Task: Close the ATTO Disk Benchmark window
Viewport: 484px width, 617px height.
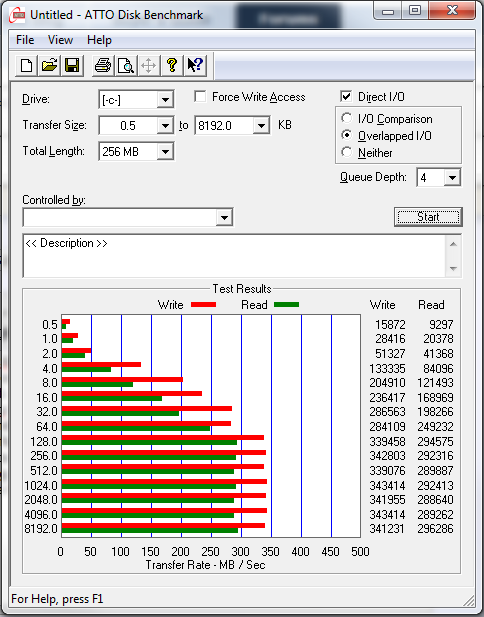Action: point(452,11)
